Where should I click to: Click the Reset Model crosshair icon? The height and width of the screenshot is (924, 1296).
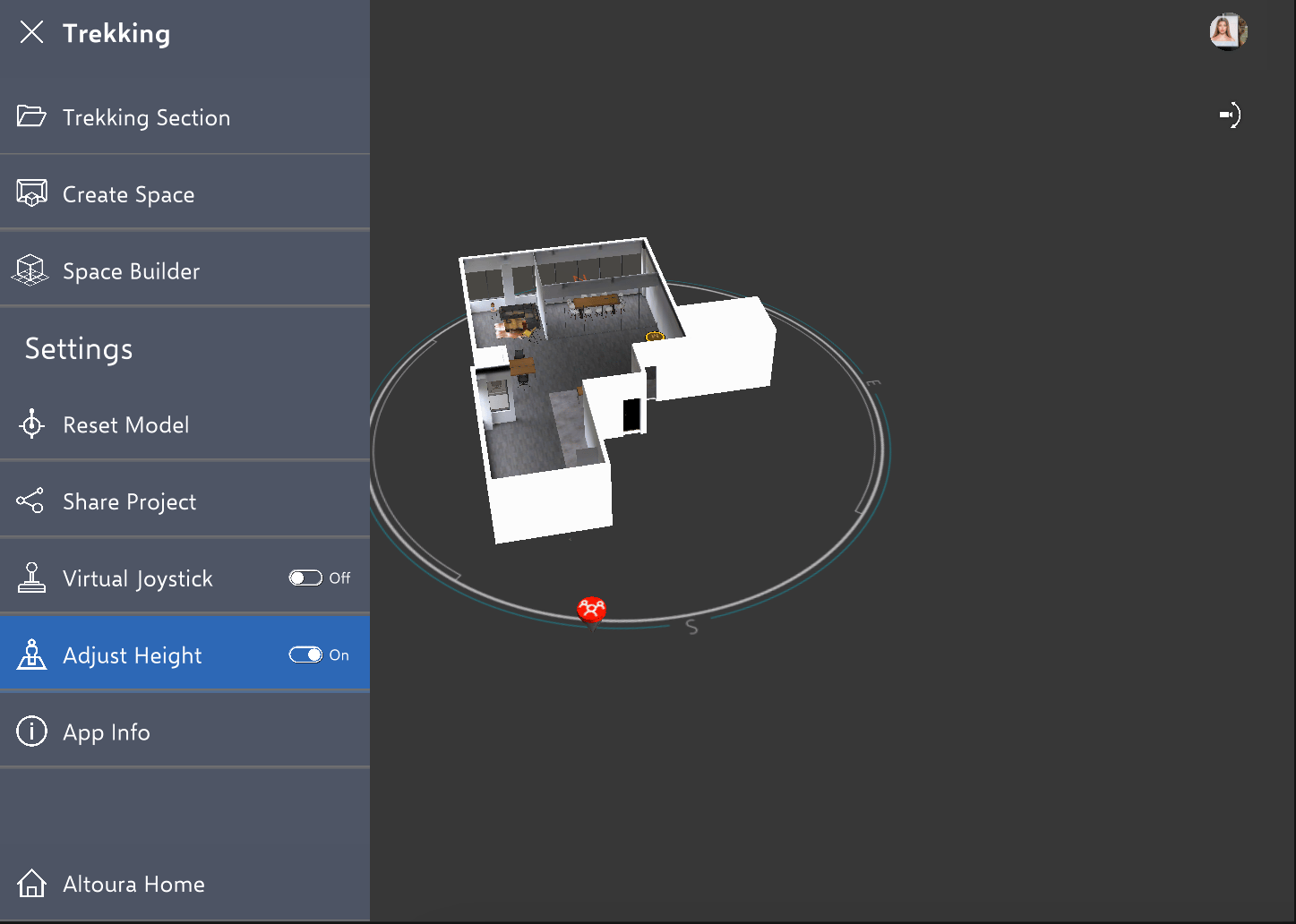click(31, 424)
